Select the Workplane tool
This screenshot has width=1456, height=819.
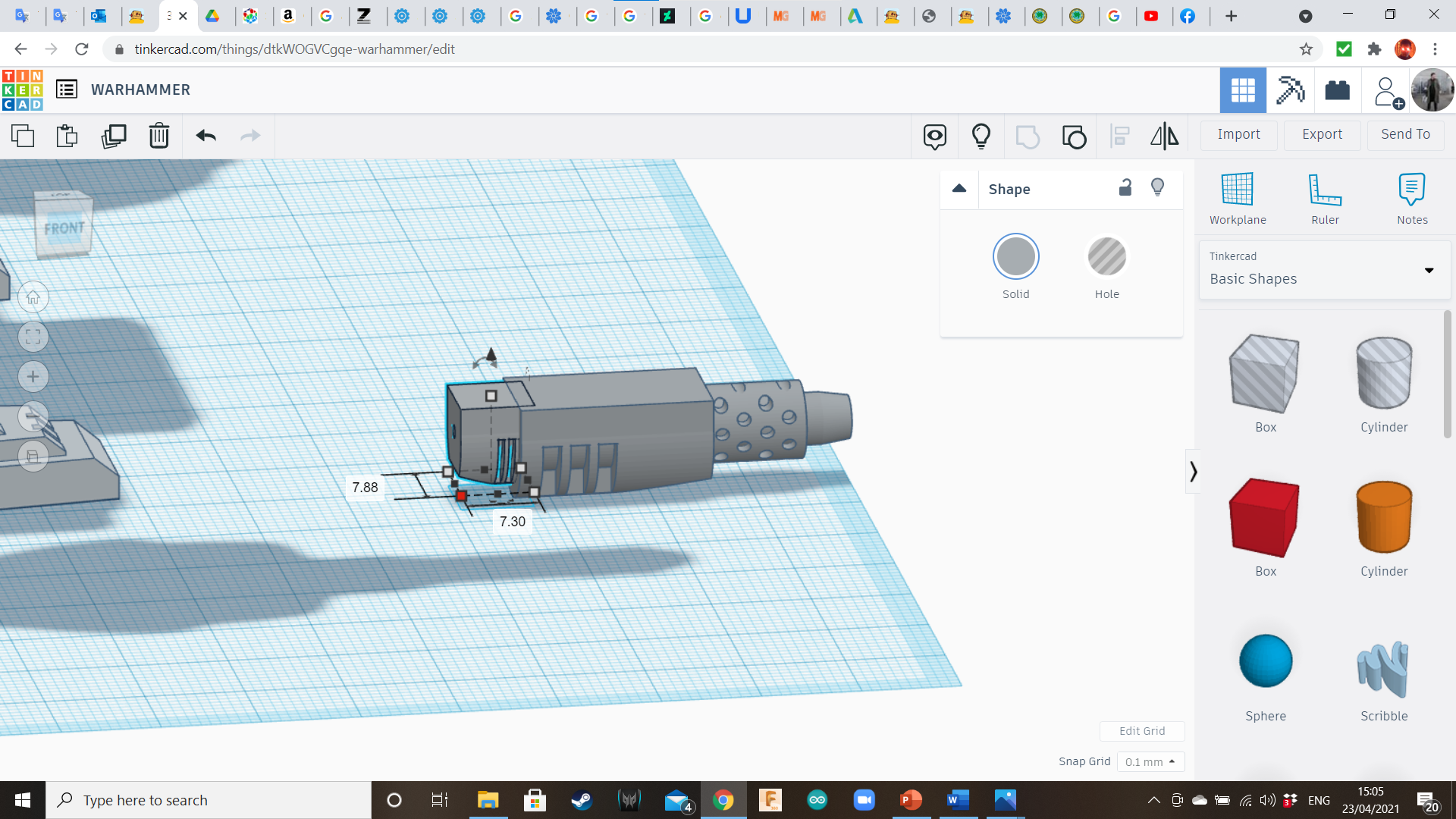click(1237, 198)
